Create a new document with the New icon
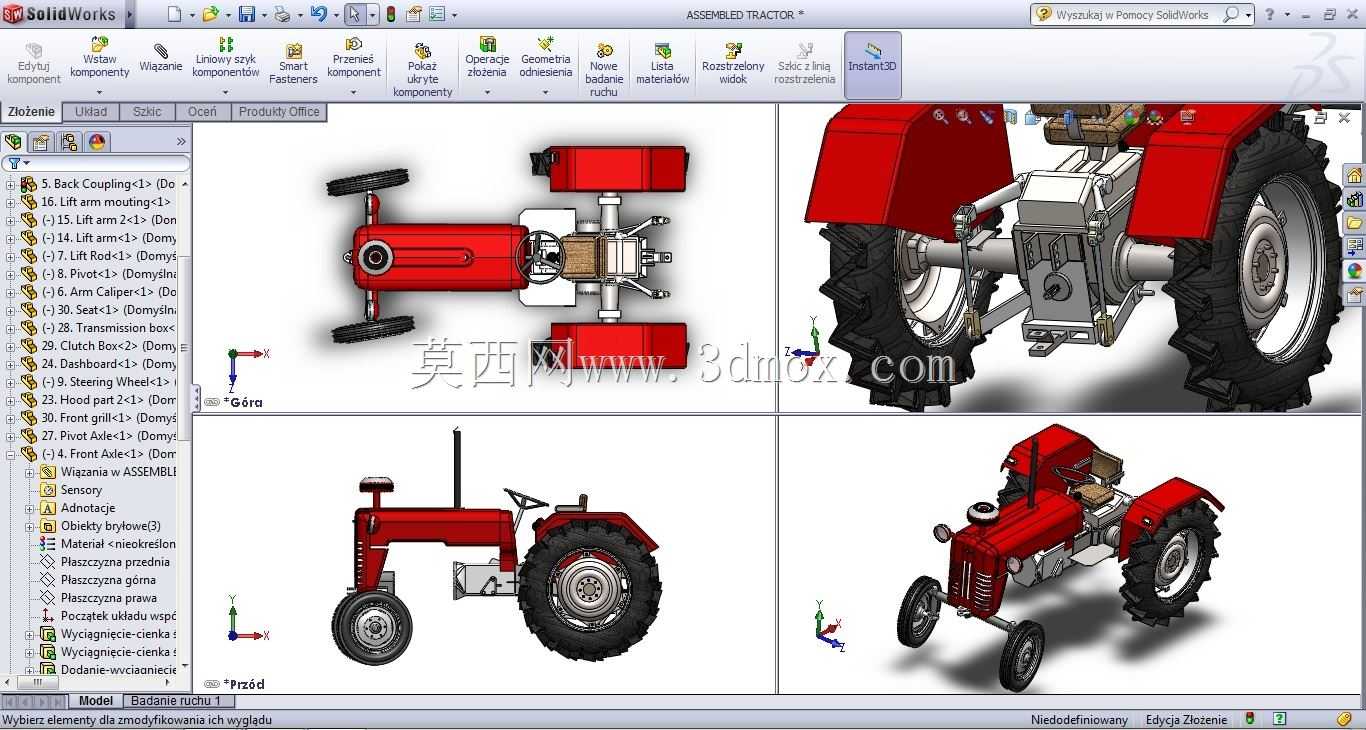Screen dimensions: 1366x730 (x=174, y=14)
